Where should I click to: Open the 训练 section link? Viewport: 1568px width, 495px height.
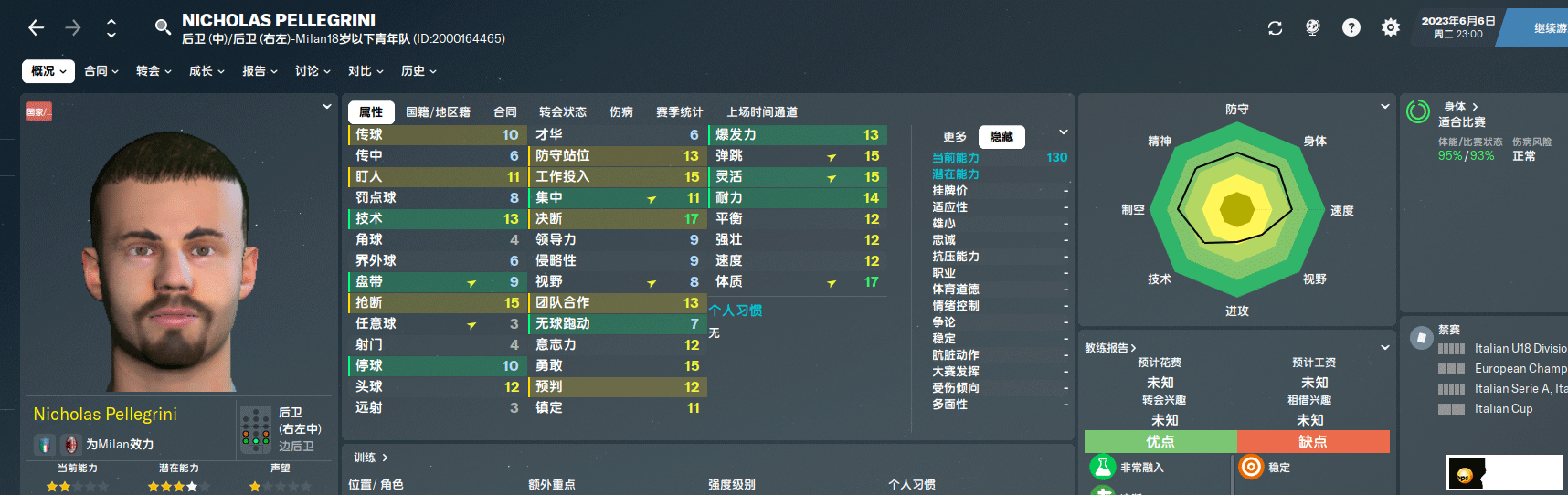point(371,458)
